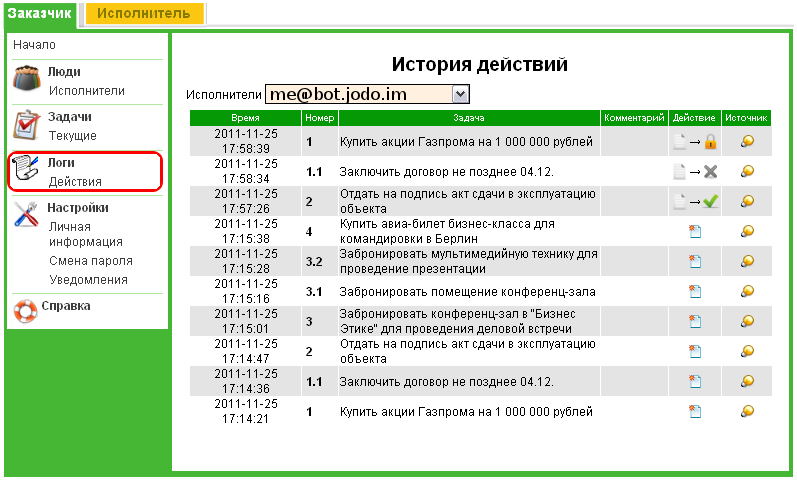Click the Settings (Настройки) tools icon

(x=27, y=216)
